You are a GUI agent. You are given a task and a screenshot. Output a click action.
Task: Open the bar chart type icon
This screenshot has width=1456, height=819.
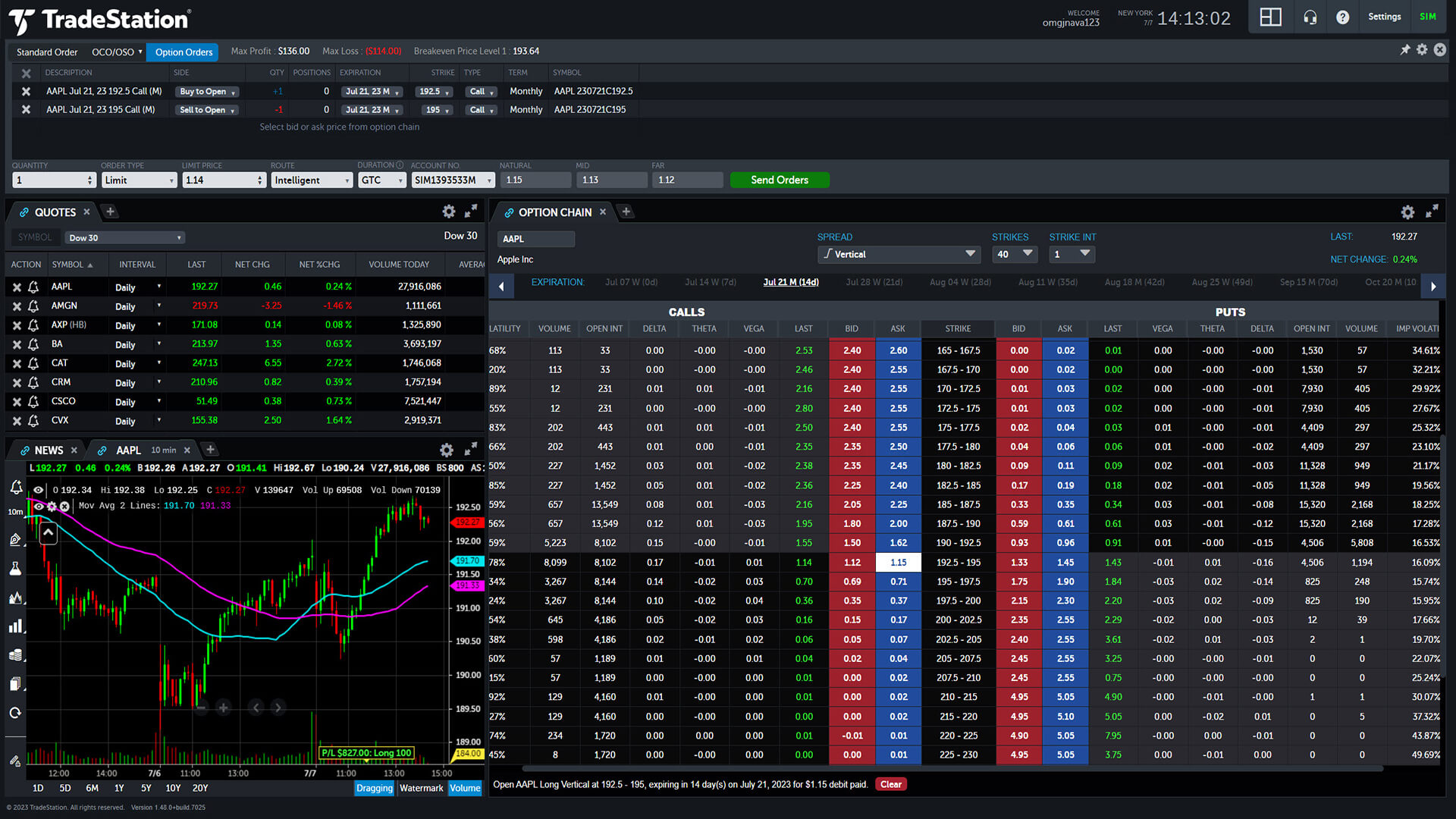click(x=16, y=626)
